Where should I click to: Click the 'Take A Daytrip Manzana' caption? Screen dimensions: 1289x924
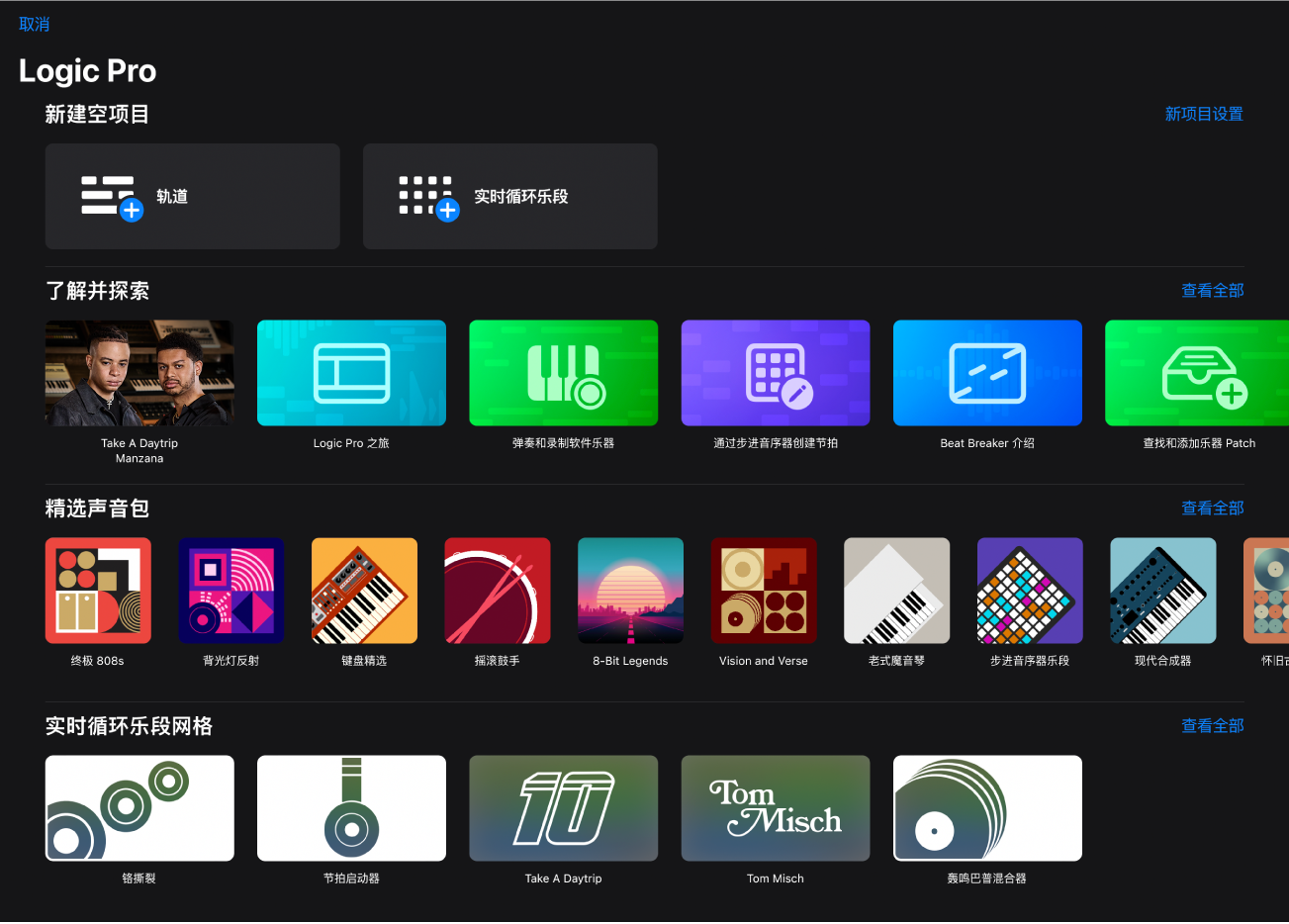[x=139, y=451]
